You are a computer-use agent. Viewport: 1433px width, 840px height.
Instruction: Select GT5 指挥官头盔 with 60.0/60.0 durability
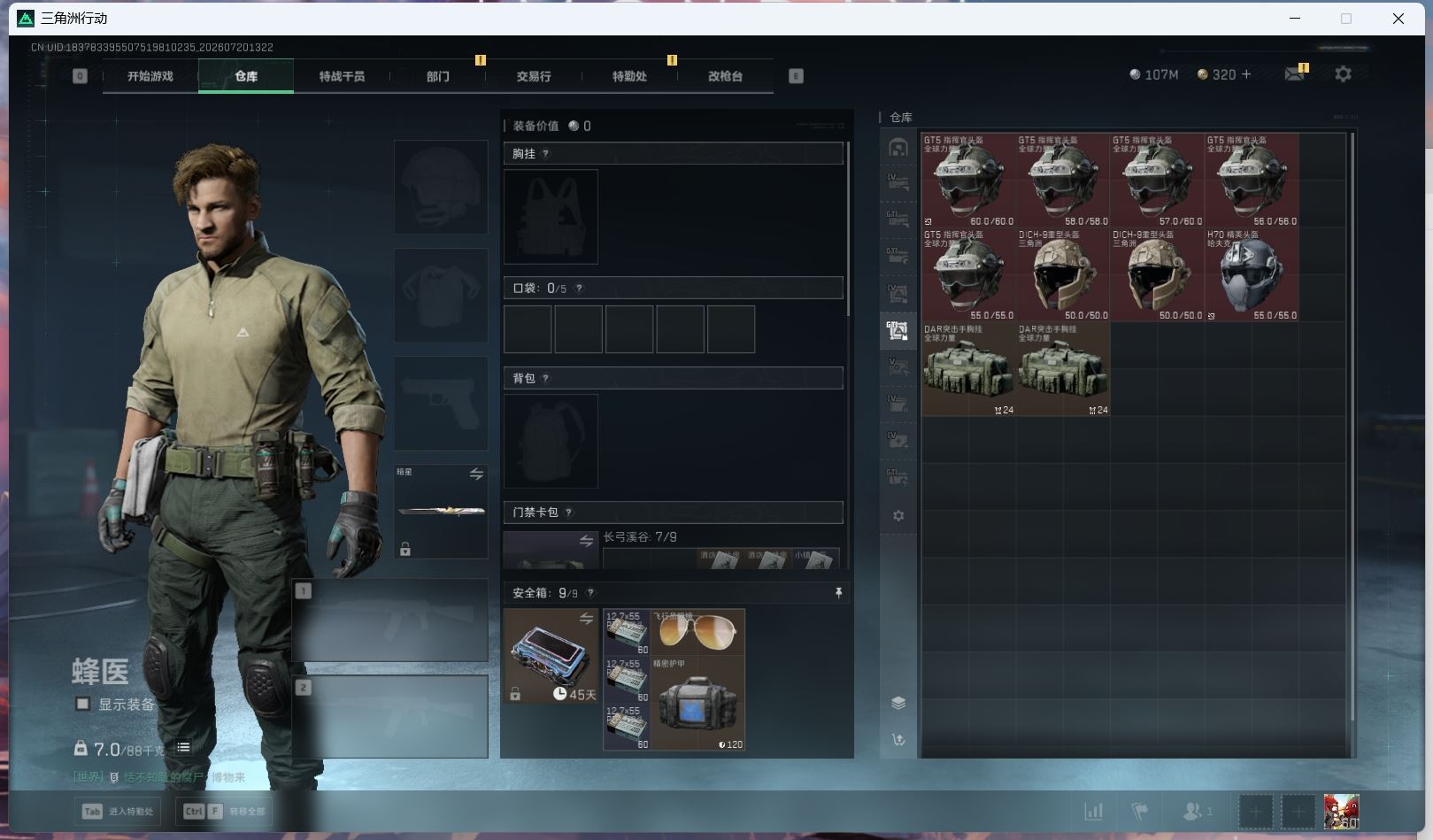point(968,180)
